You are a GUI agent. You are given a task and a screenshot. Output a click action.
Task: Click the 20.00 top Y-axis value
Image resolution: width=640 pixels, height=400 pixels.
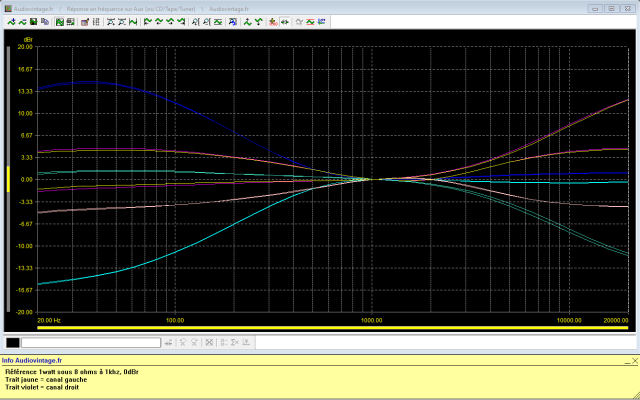[25, 47]
